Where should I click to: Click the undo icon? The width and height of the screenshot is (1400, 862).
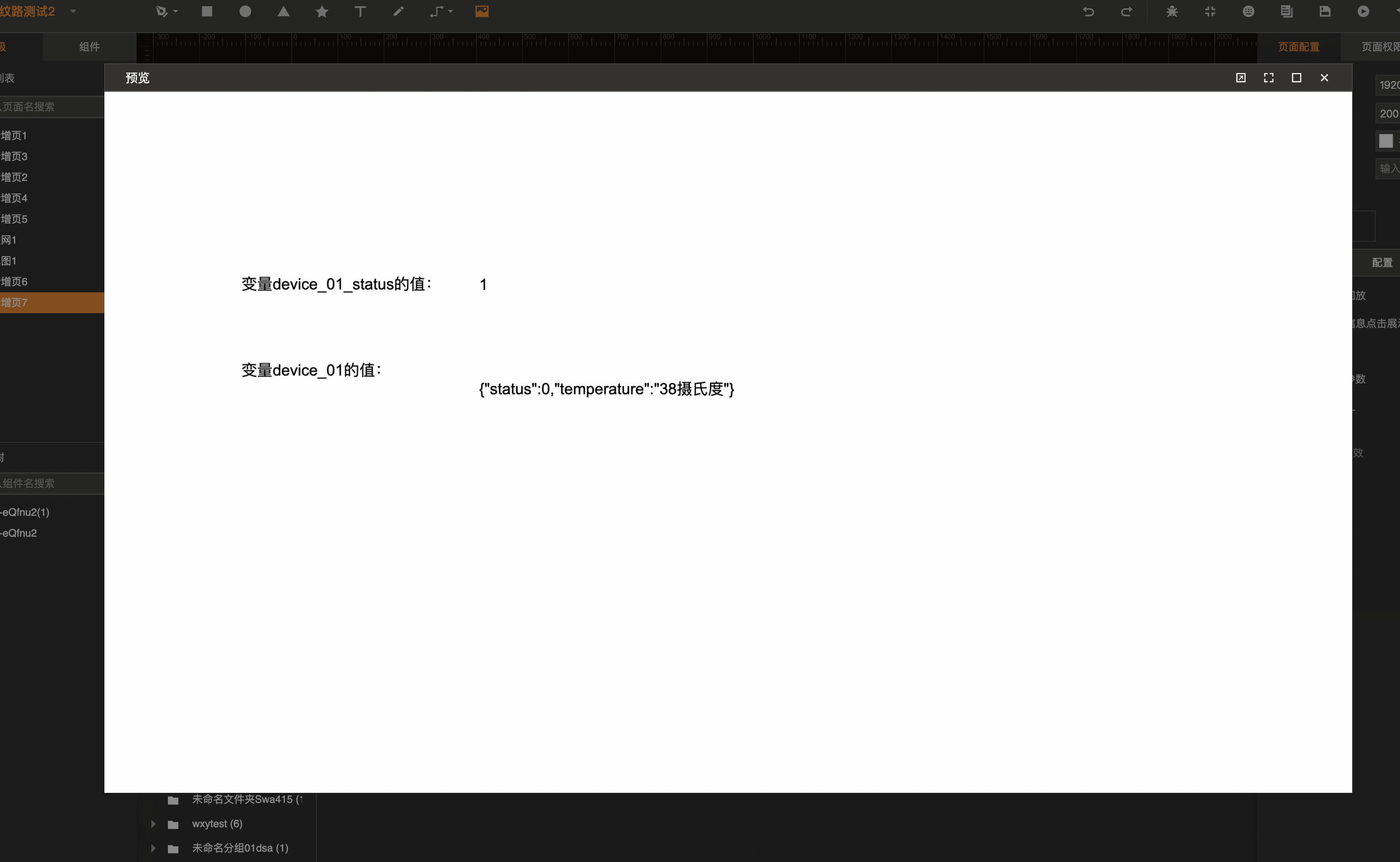click(x=1089, y=11)
